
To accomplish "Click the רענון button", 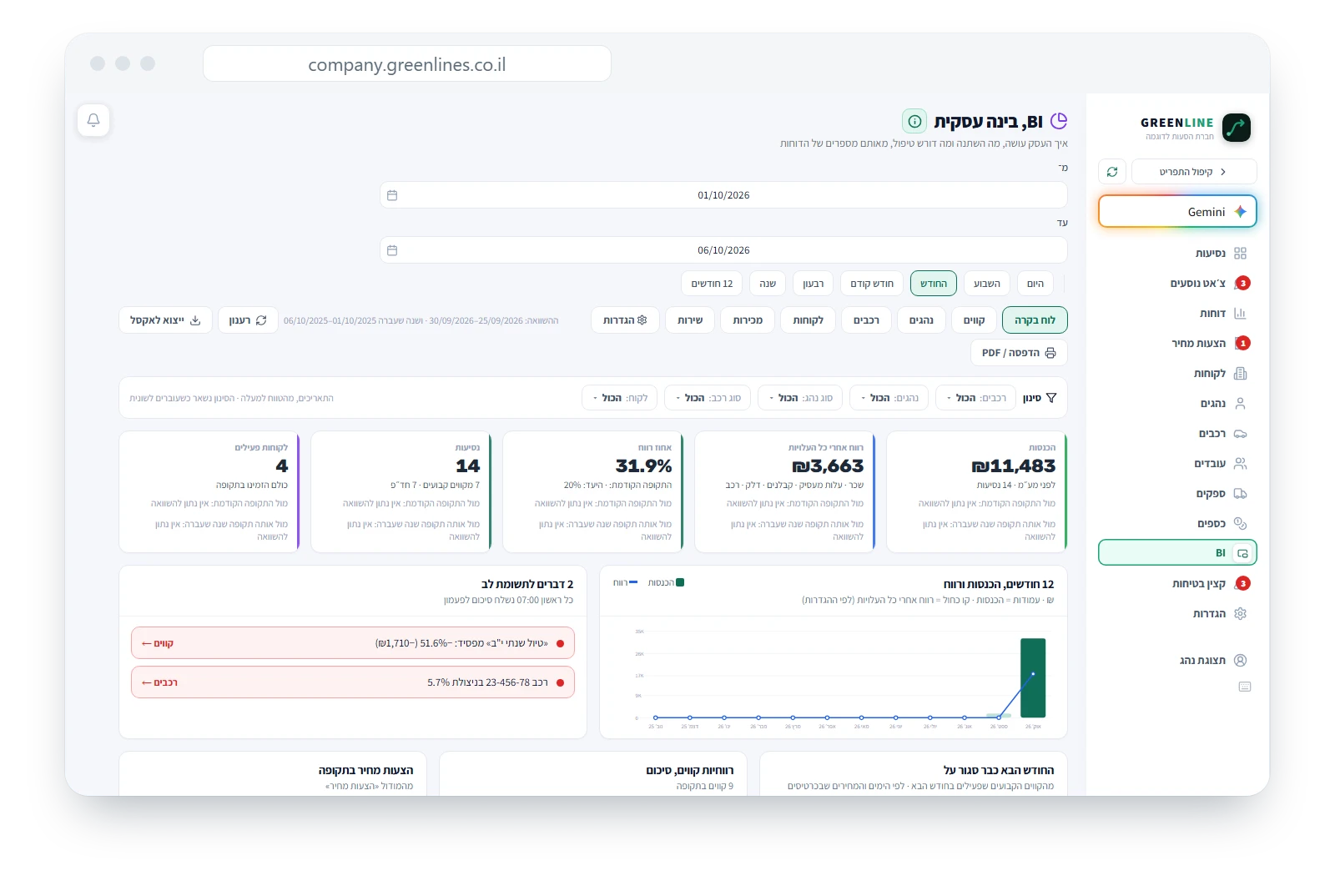I will [248, 320].
